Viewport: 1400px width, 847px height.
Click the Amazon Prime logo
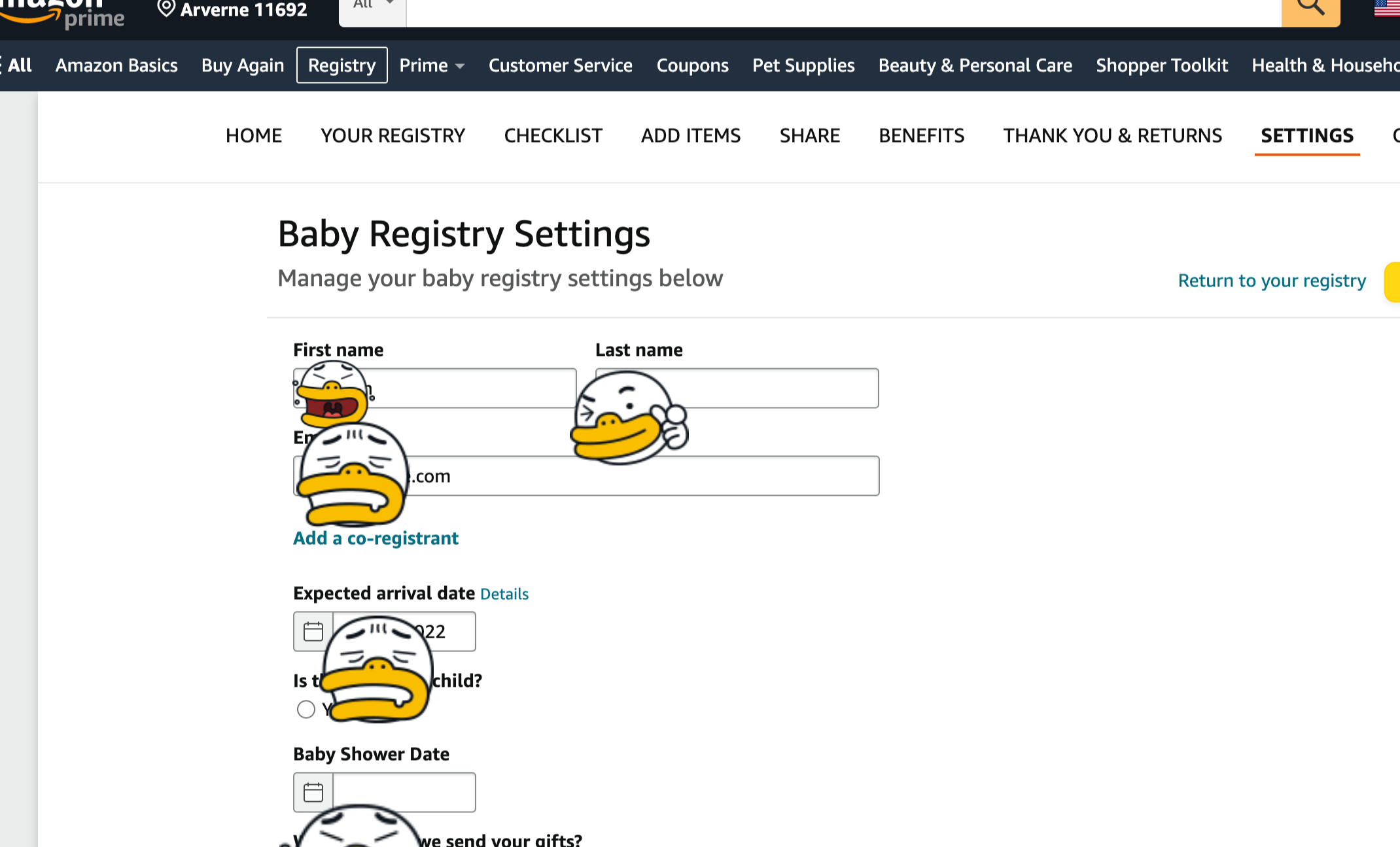(62, 13)
